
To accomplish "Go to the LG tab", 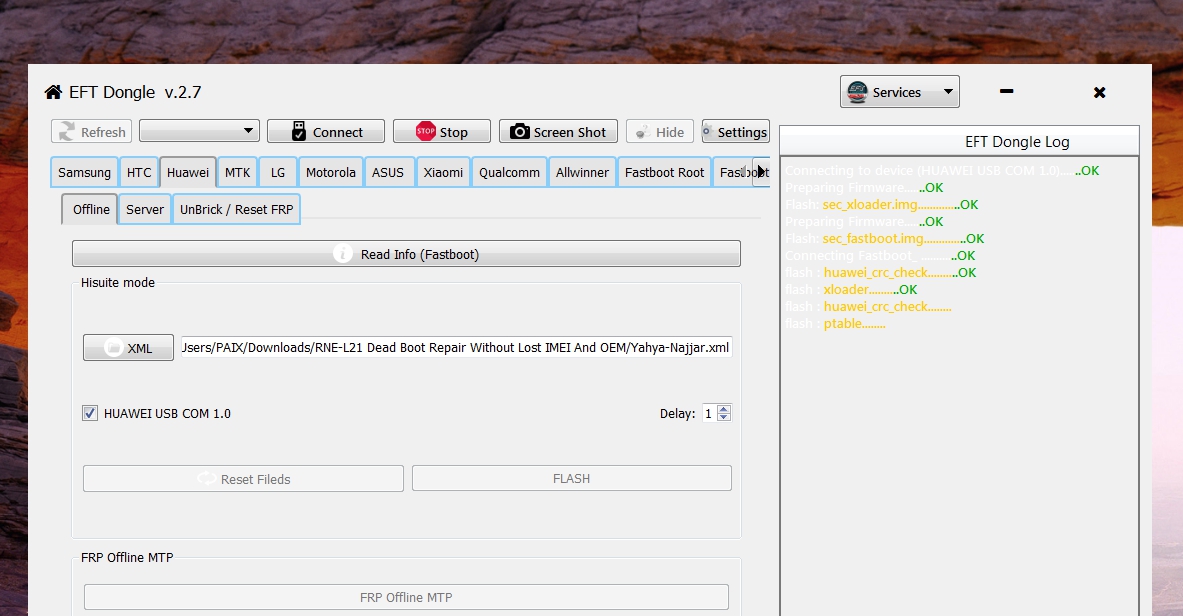I will [x=278, y=172].
